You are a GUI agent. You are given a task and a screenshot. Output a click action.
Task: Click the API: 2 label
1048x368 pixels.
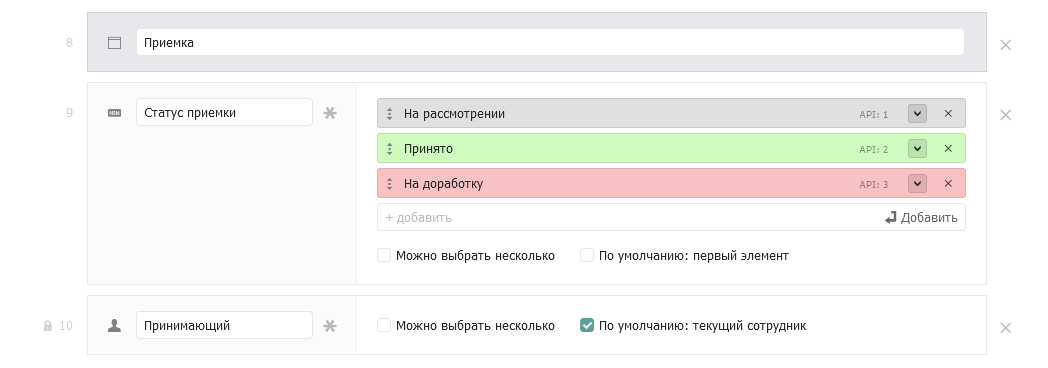(x=874, y=150)
